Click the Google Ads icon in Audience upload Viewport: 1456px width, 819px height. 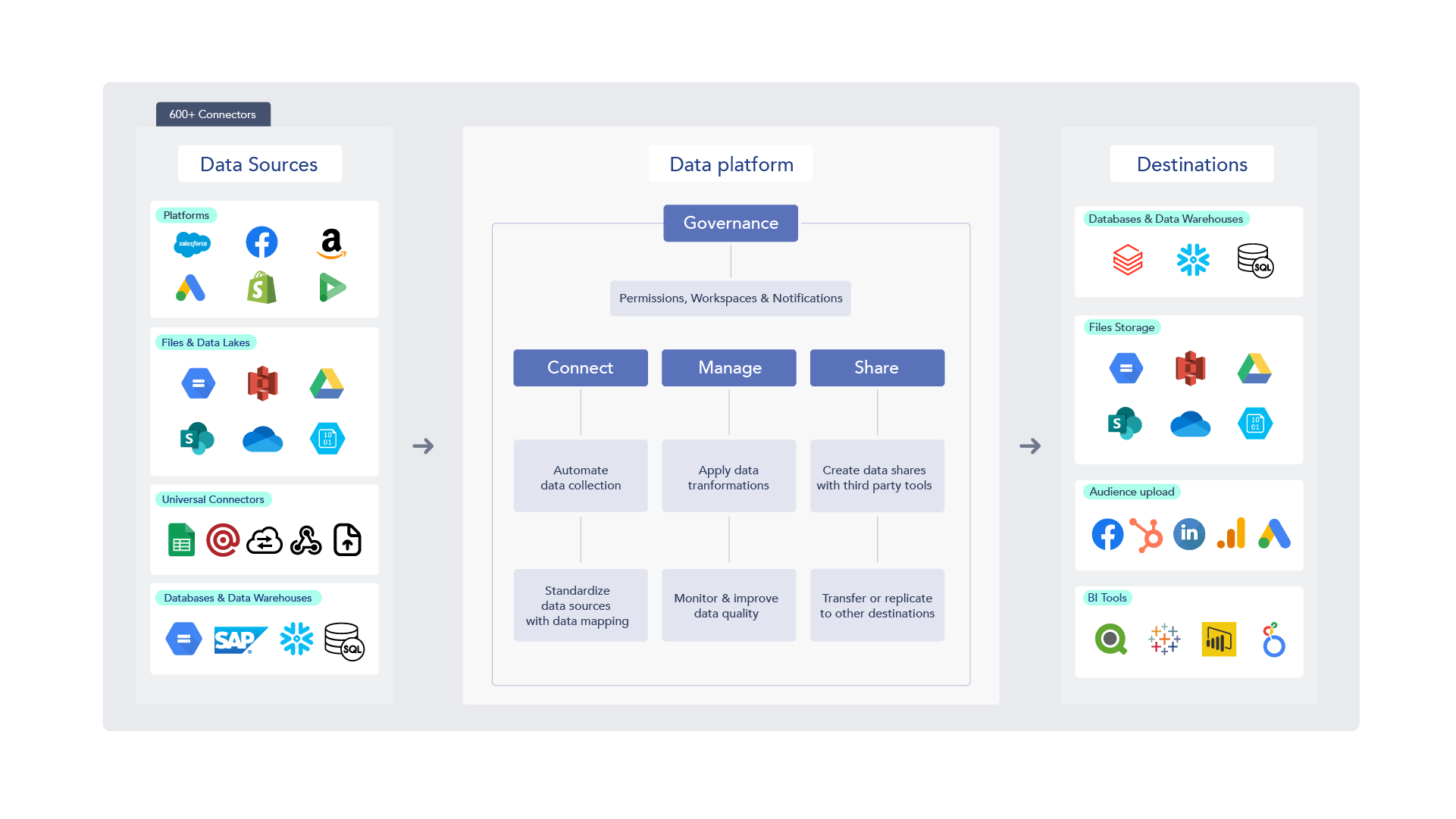click(x=1274, y=534)
